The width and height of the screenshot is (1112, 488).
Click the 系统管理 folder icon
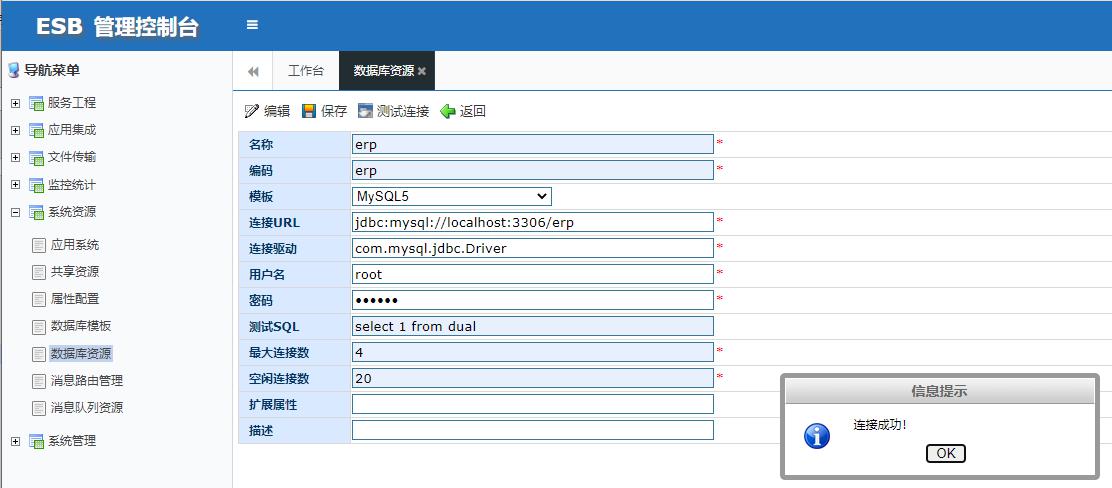click(36, 442)
